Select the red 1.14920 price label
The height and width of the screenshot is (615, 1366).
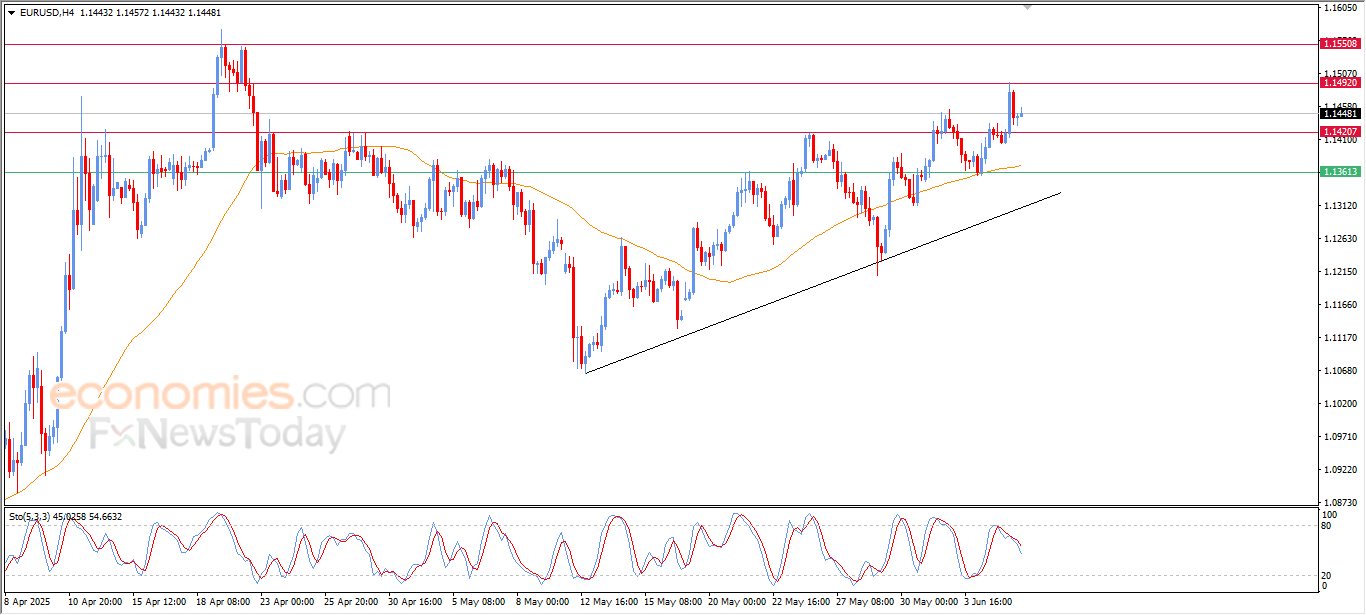click(x=1340, y=83)
